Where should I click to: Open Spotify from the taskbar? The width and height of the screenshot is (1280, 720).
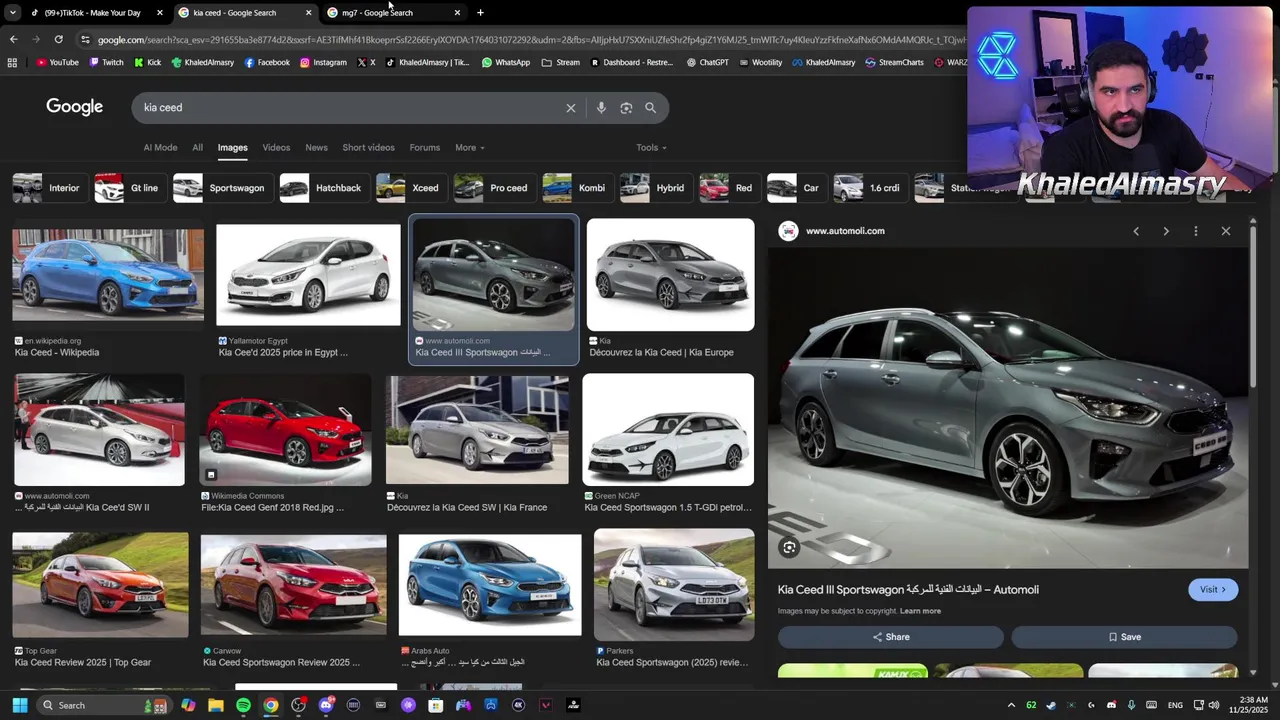243,705
